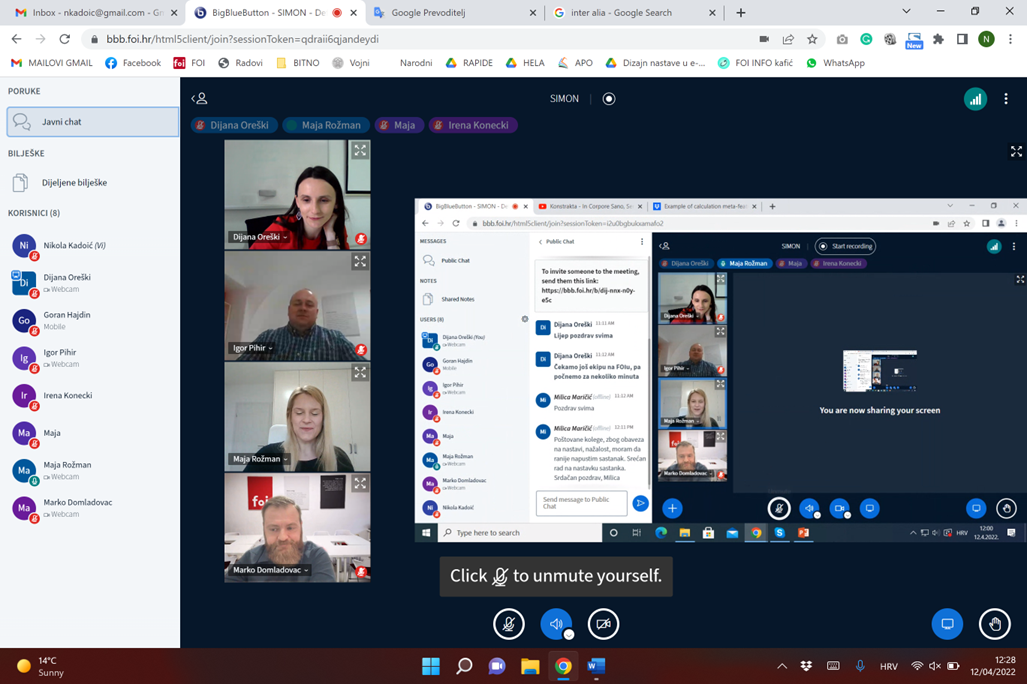Image resolution: width=1027 pixels, height=684 pixels.
Task: Click the microphone unmute button
Action: (x=508, y=624)
